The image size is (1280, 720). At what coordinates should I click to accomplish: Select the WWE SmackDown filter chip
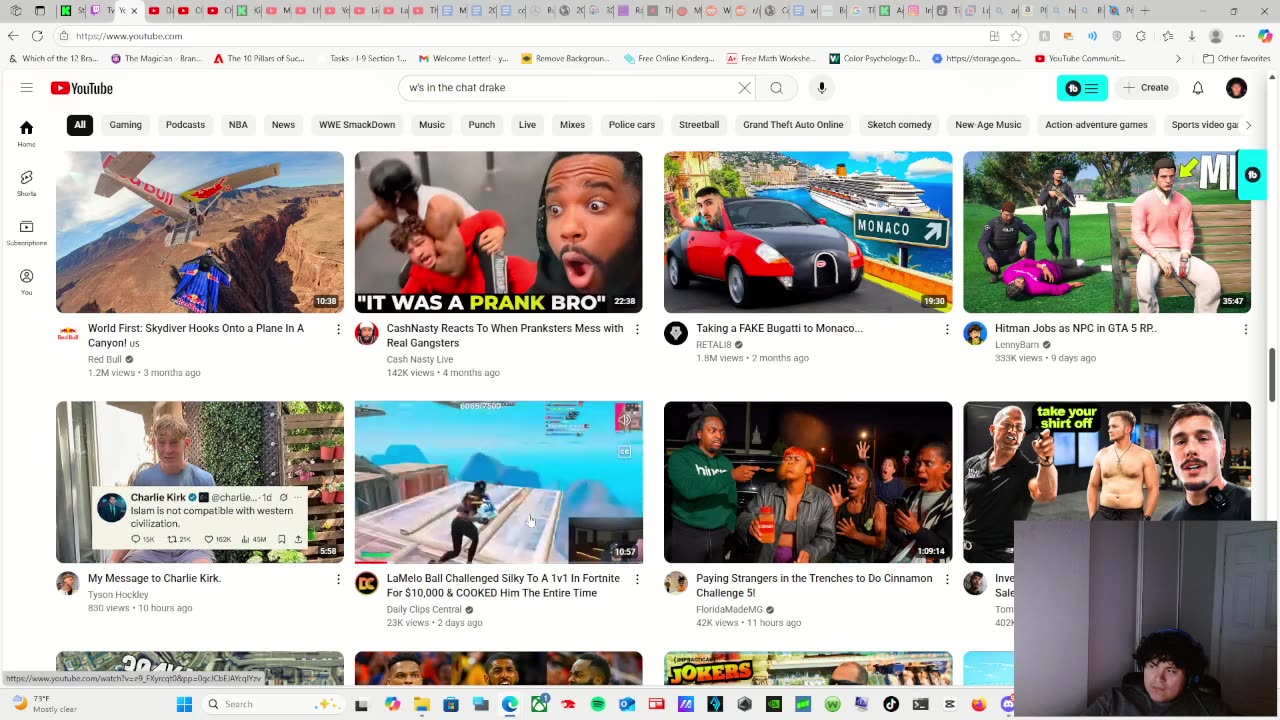point(357,125)
